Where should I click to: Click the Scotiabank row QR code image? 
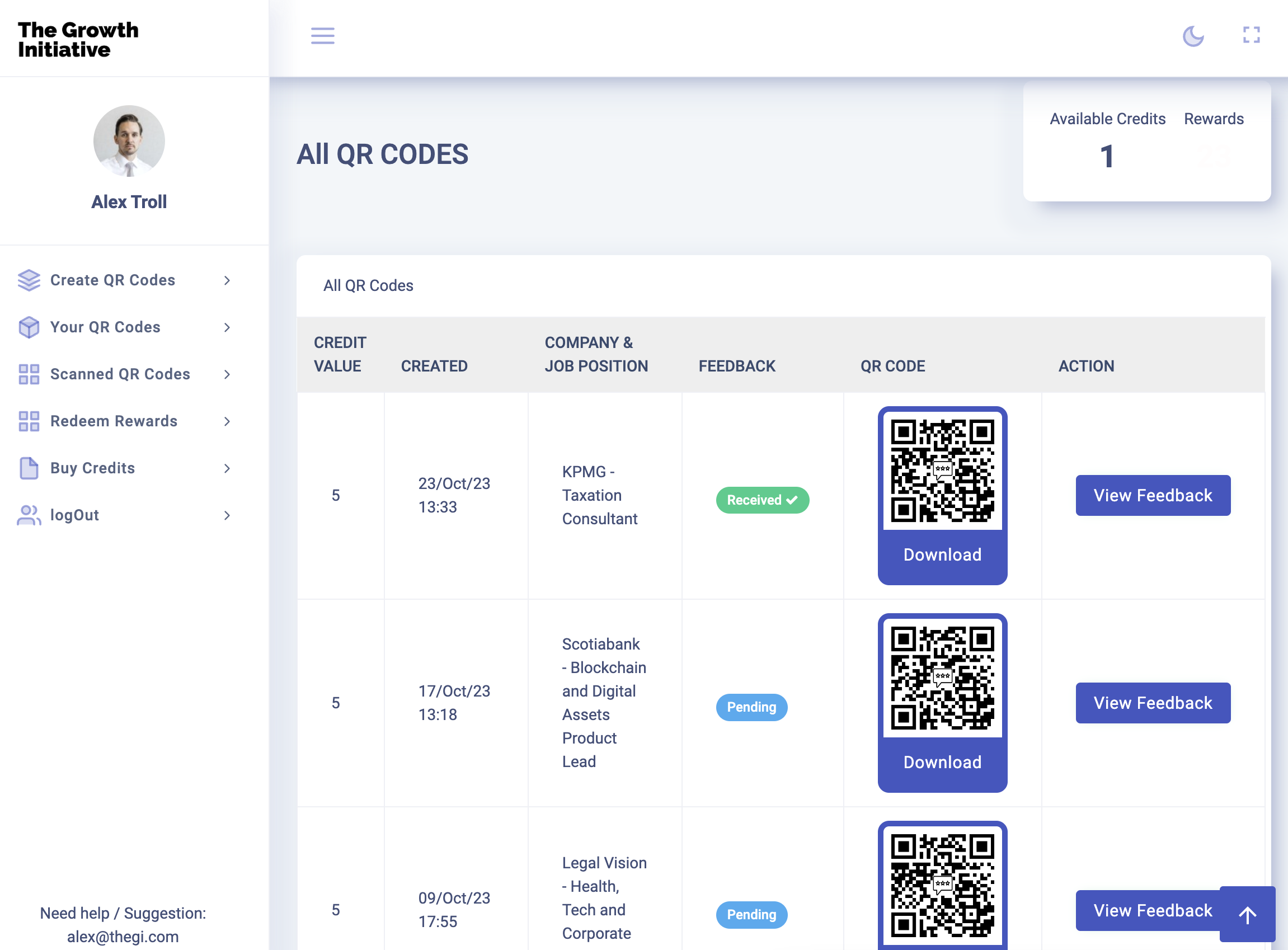point(942,678)
